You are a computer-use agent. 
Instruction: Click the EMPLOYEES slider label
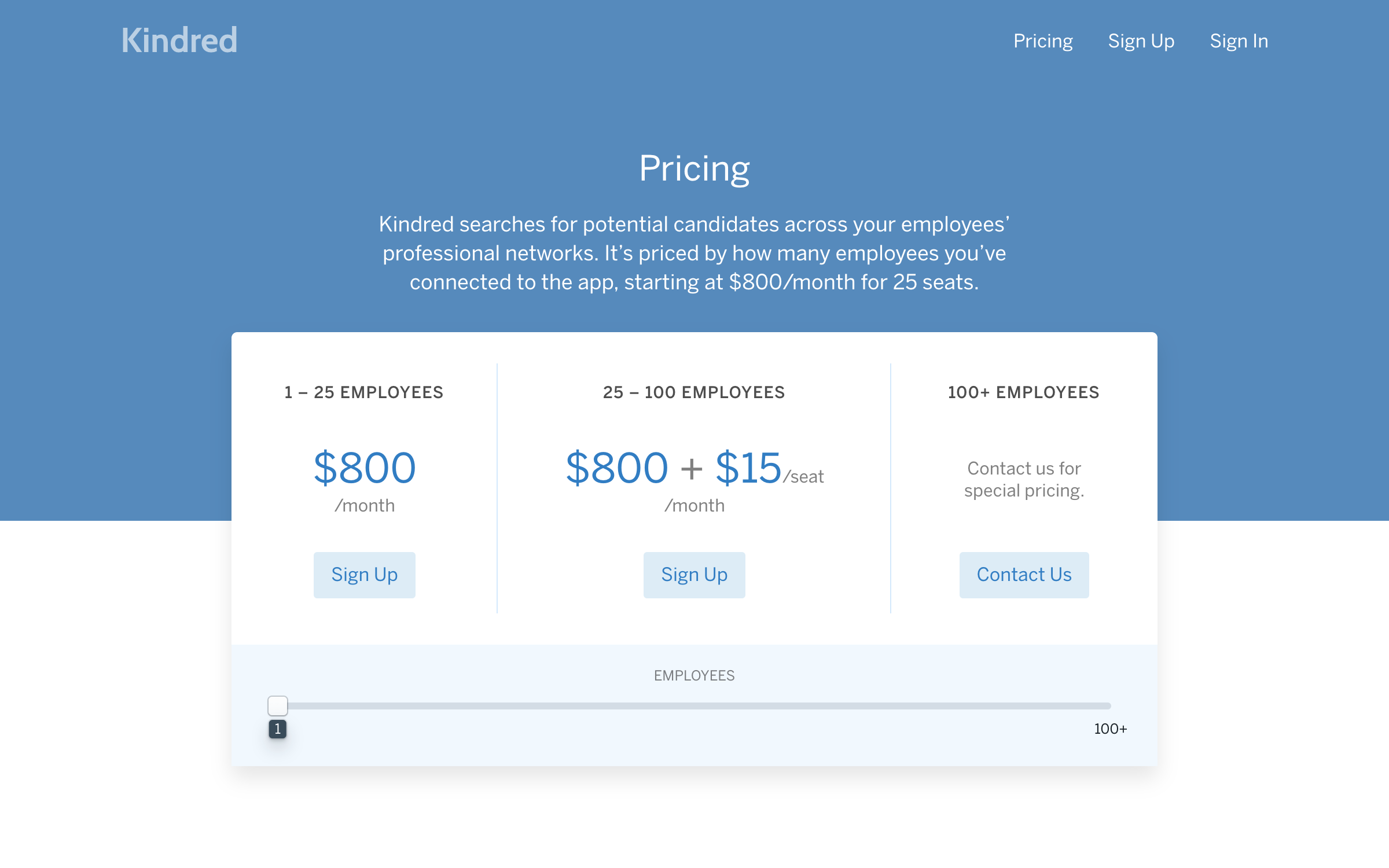(x=694, y=675)
